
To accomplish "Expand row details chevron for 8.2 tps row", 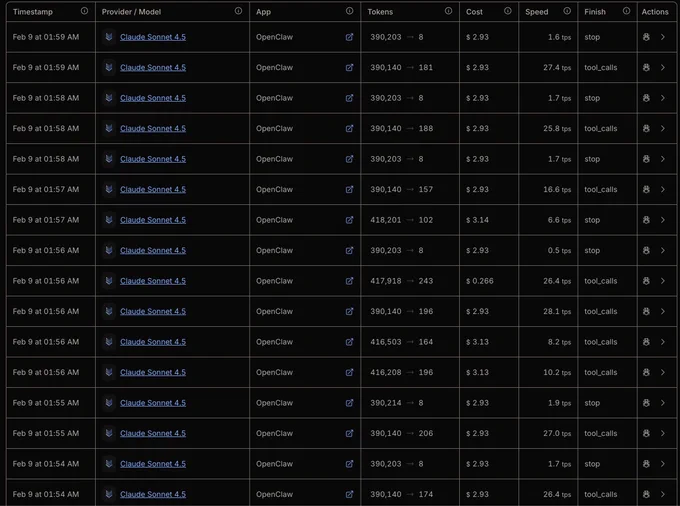I will point(663,342).
